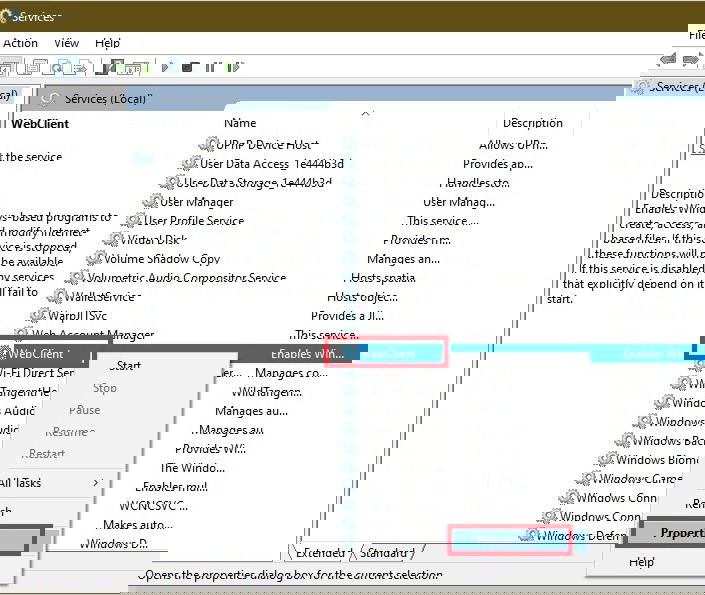Click the Pause Service toolbar icon

point(211,67)
